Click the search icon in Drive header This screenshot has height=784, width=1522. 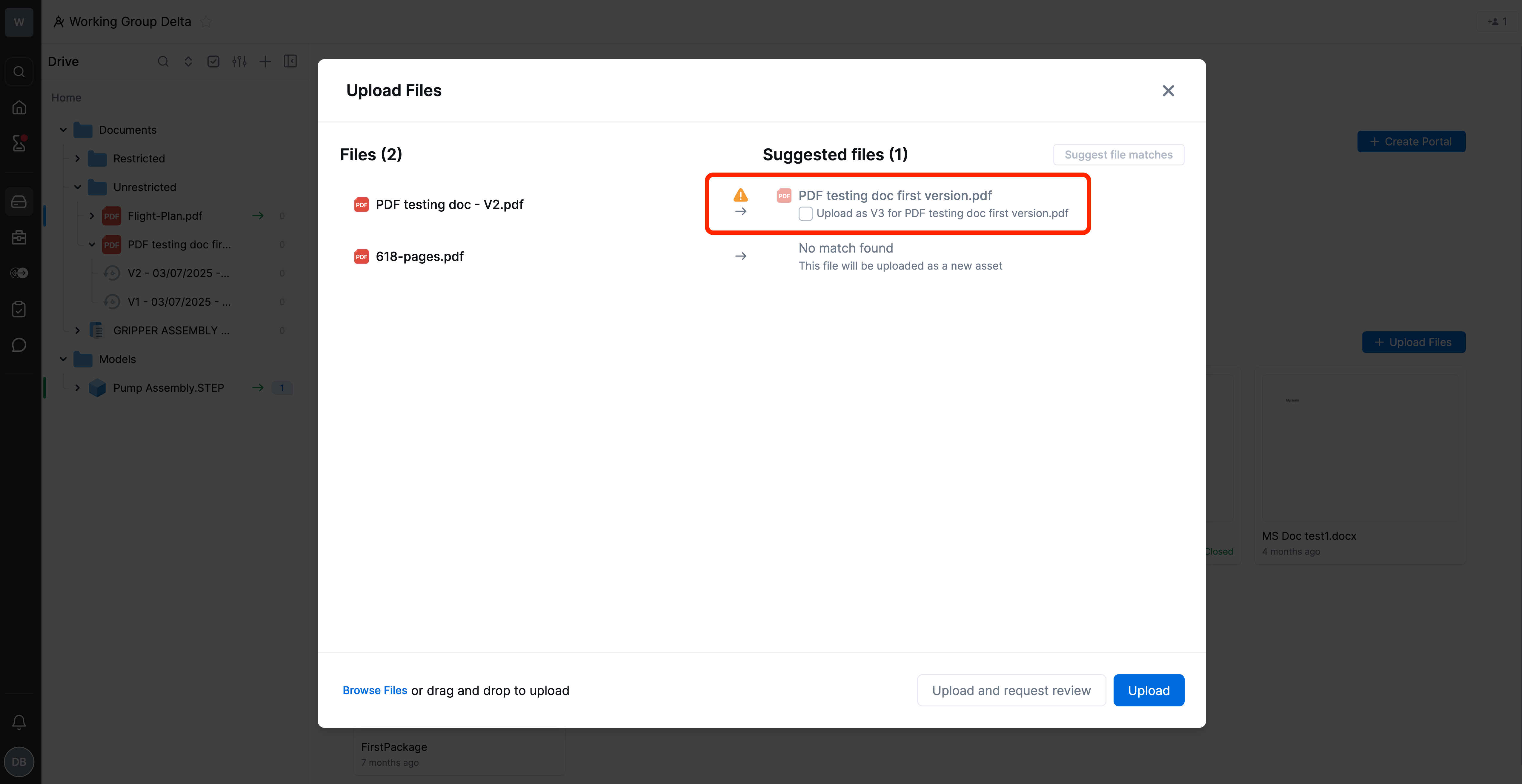163,62
